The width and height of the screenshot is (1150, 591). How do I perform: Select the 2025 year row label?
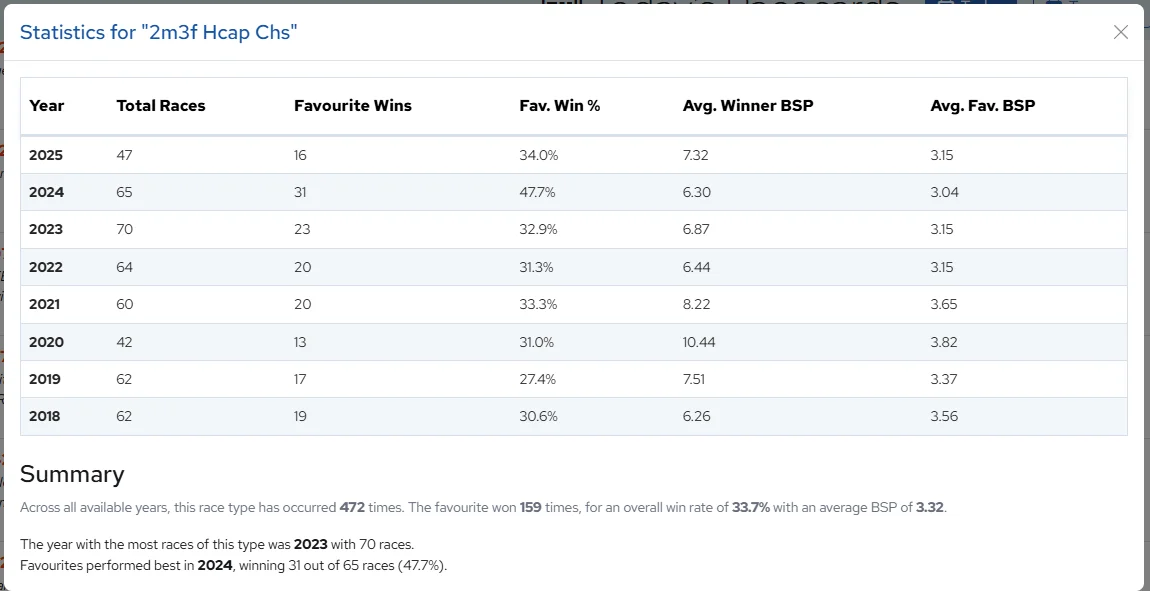pos(46,155)
